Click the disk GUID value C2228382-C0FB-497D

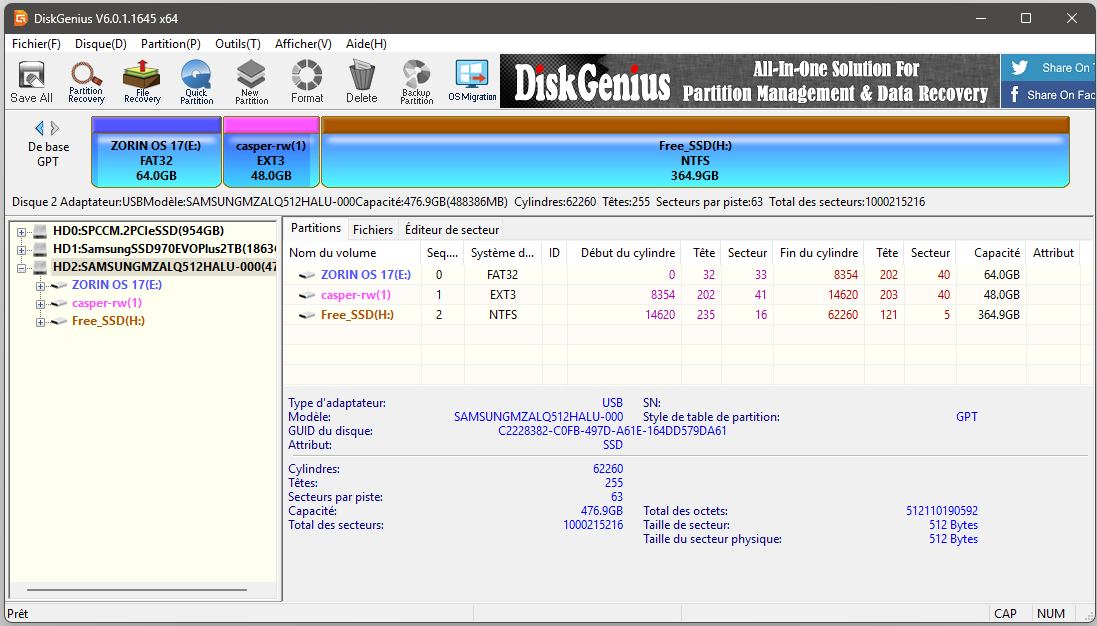point(612,432)
